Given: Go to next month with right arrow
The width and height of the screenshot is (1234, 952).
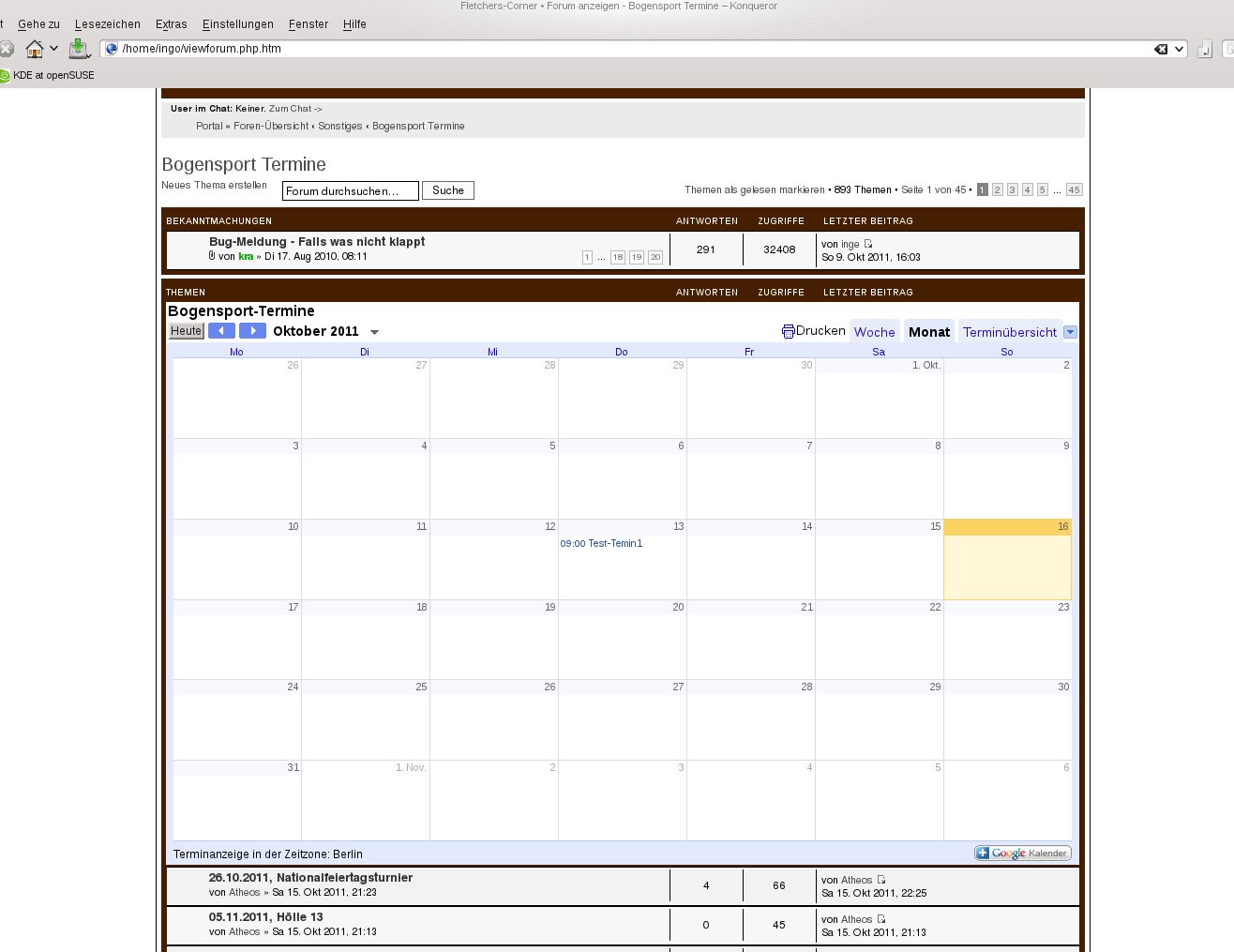Looking at the screenshot, I should pos(252,331).
